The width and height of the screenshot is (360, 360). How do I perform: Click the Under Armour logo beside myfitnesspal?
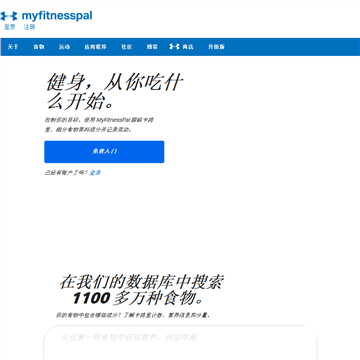[x=9, y=16]
